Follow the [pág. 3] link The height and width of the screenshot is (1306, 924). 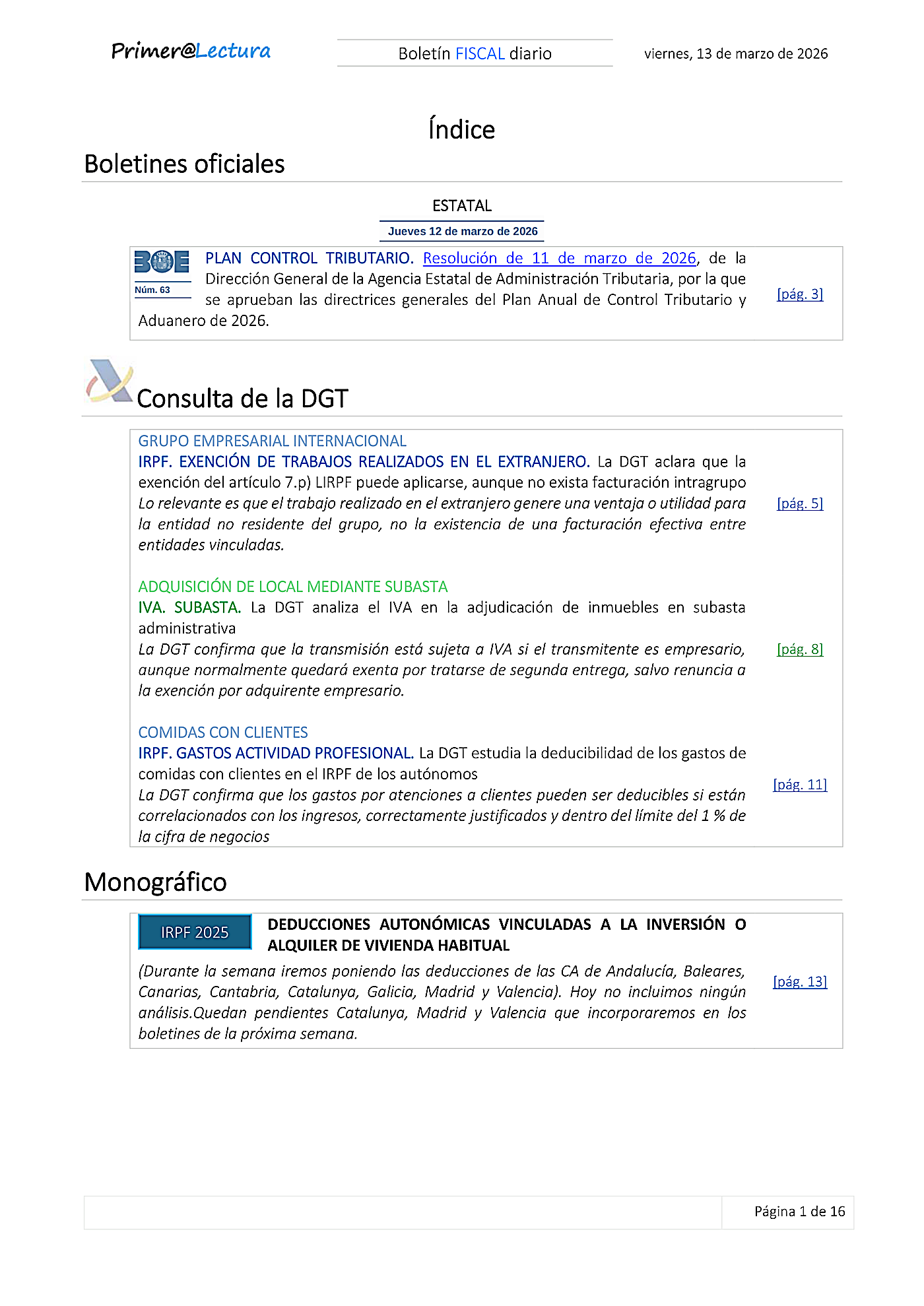coord(799,294)
